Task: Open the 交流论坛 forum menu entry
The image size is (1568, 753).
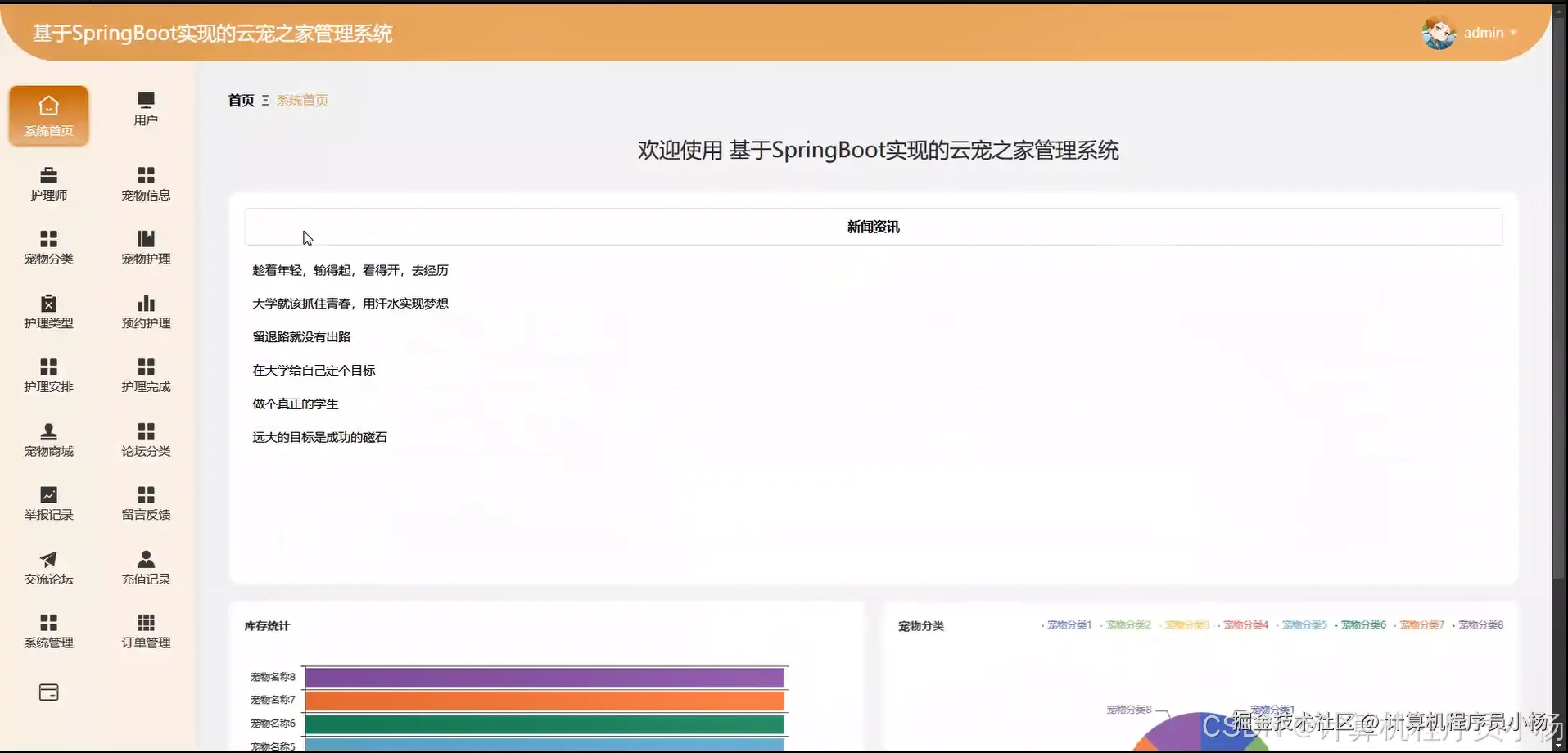Action: tap(47, 566)
